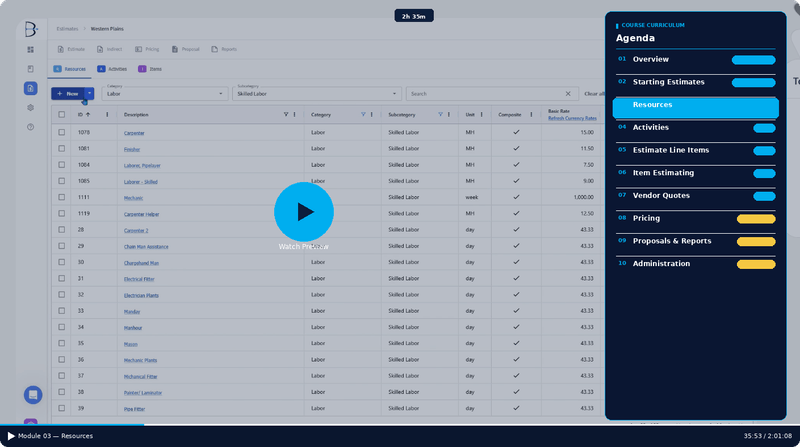This screenshot has height=447, width=800.
Task: Open Composite column options menu
Action: point(531,115)
